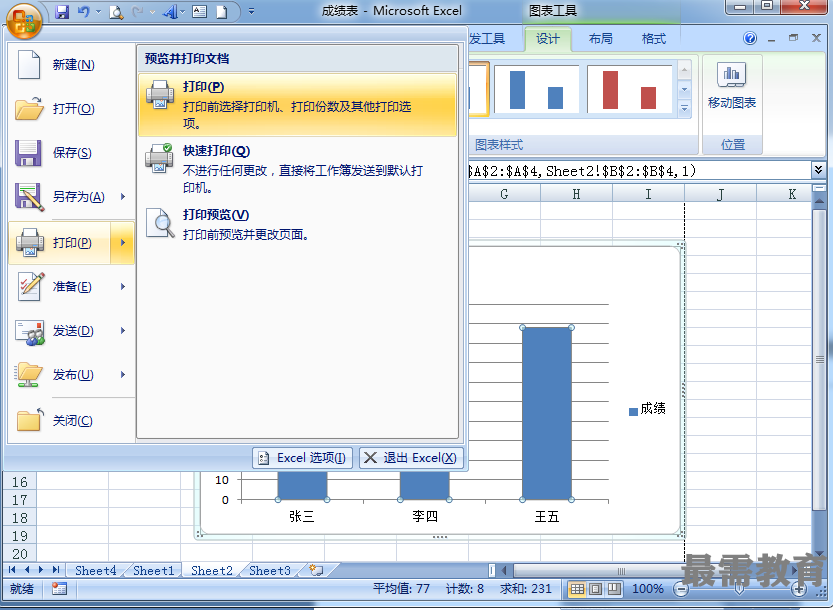The width and height of the screenshot is (833, 610).
Task: Select 保存(S) in Office menu
Action: (x=72, y=153)
